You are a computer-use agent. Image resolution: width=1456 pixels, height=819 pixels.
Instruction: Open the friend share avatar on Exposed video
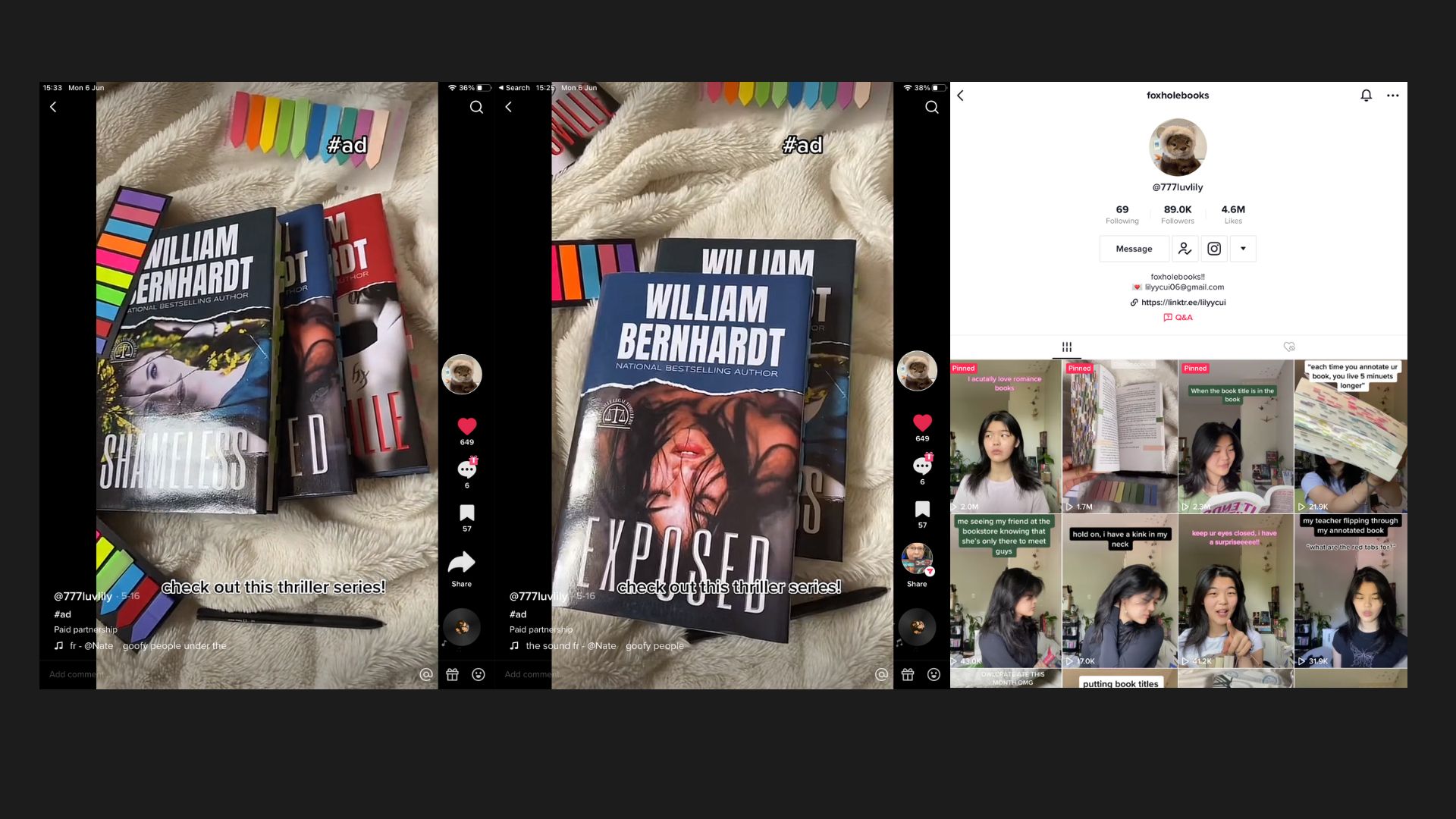917,559
